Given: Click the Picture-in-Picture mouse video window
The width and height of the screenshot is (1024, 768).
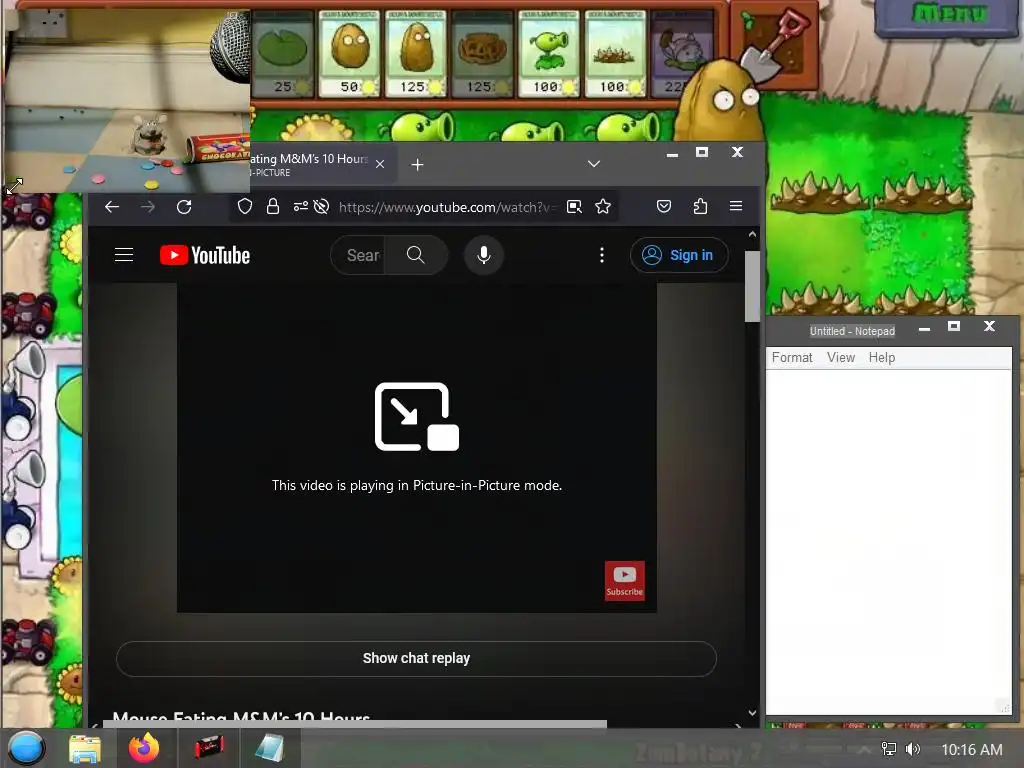Looking at the screenshot, I should (127, 101).
